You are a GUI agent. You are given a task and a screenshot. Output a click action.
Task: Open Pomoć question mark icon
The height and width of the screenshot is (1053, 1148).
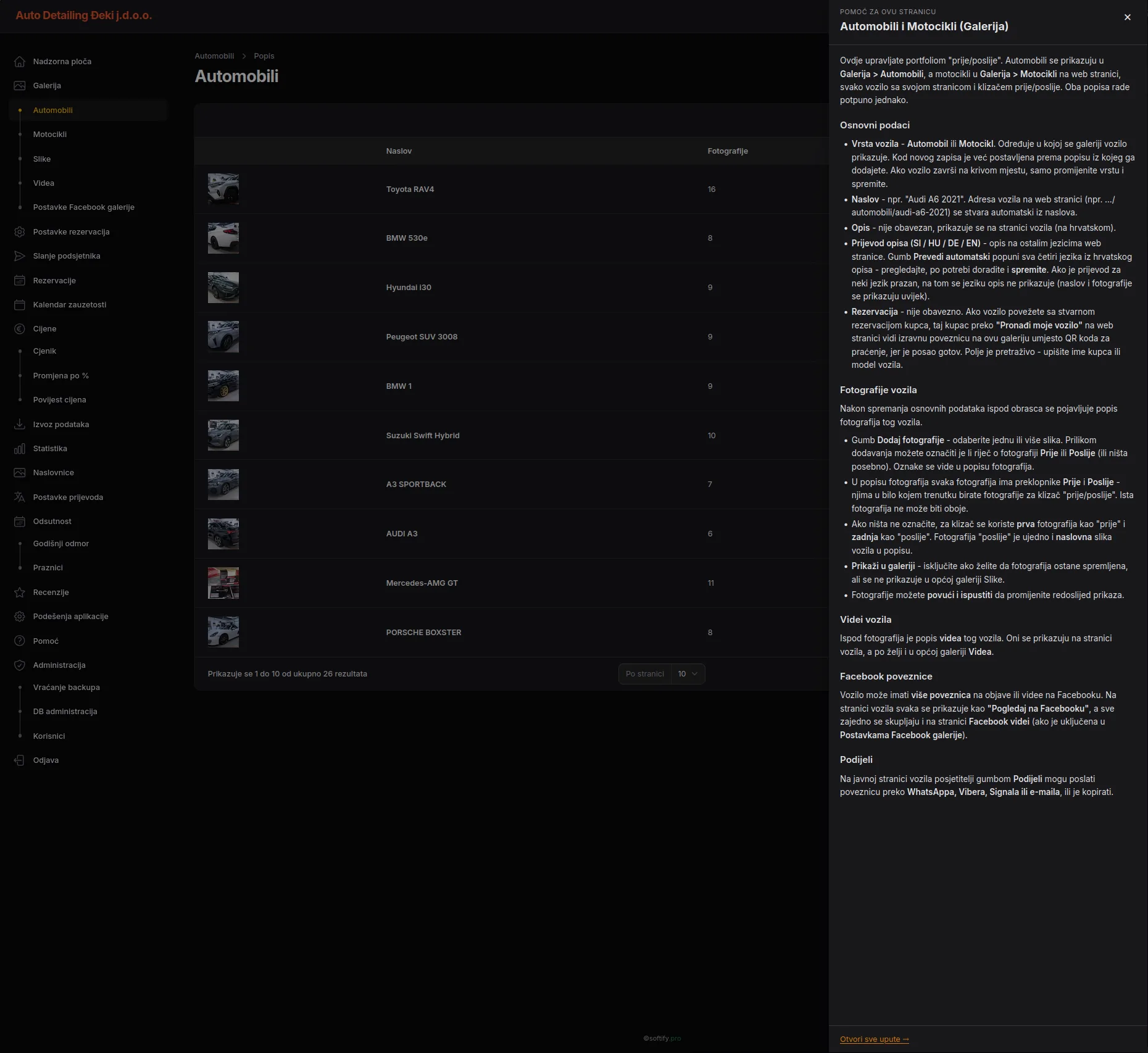(x=20, y=641)
